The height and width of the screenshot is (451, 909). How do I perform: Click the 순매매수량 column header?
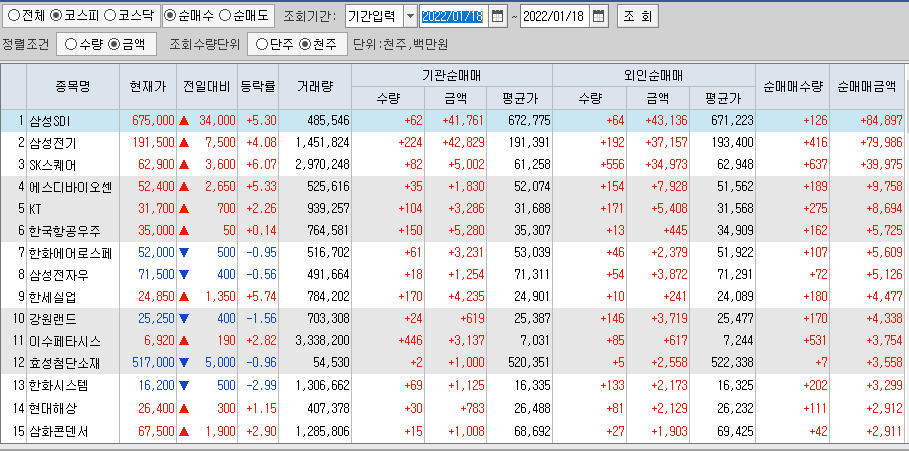coord(792,87)
